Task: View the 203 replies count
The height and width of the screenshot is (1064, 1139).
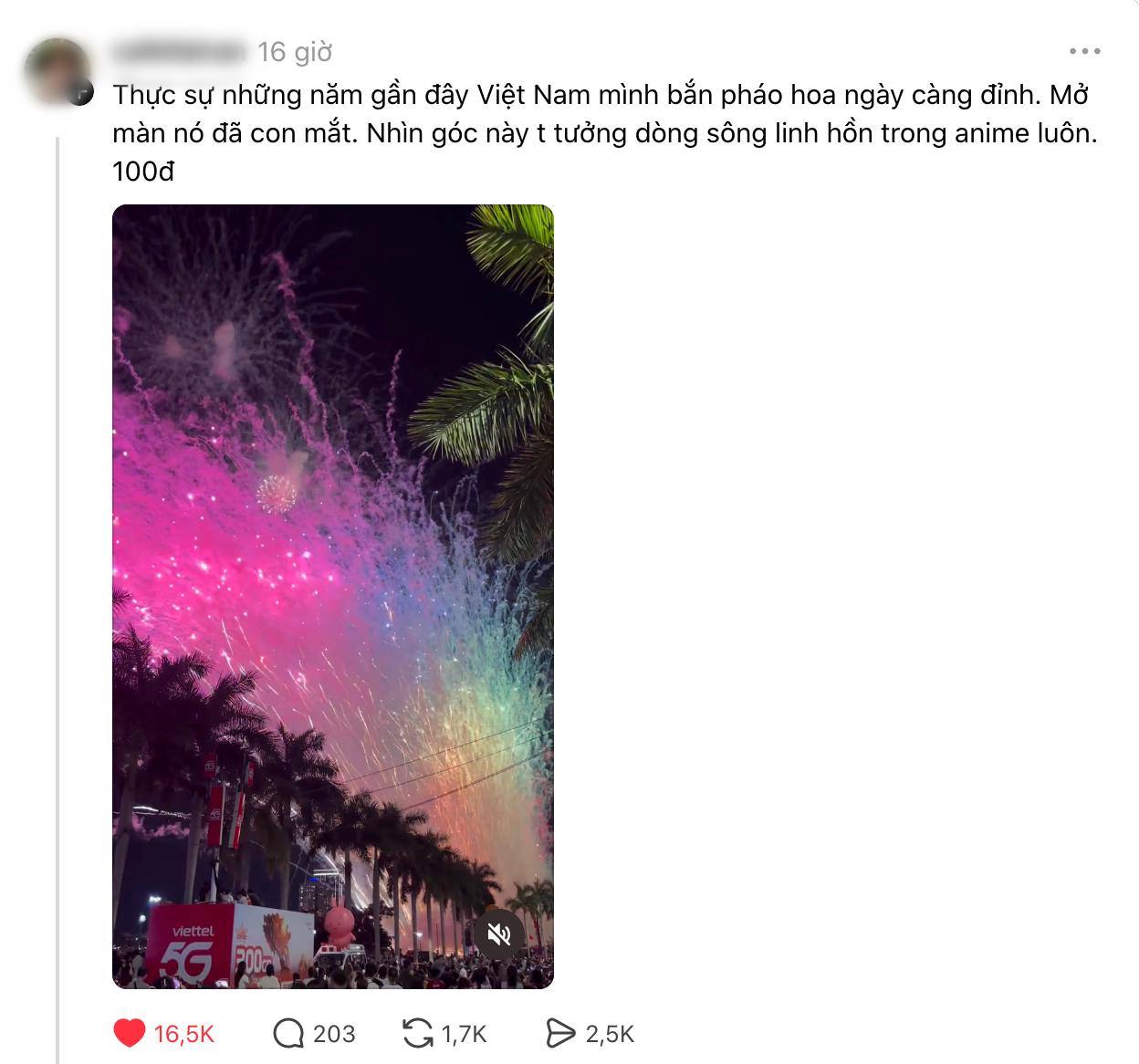Action: [x=334, y=1034]
